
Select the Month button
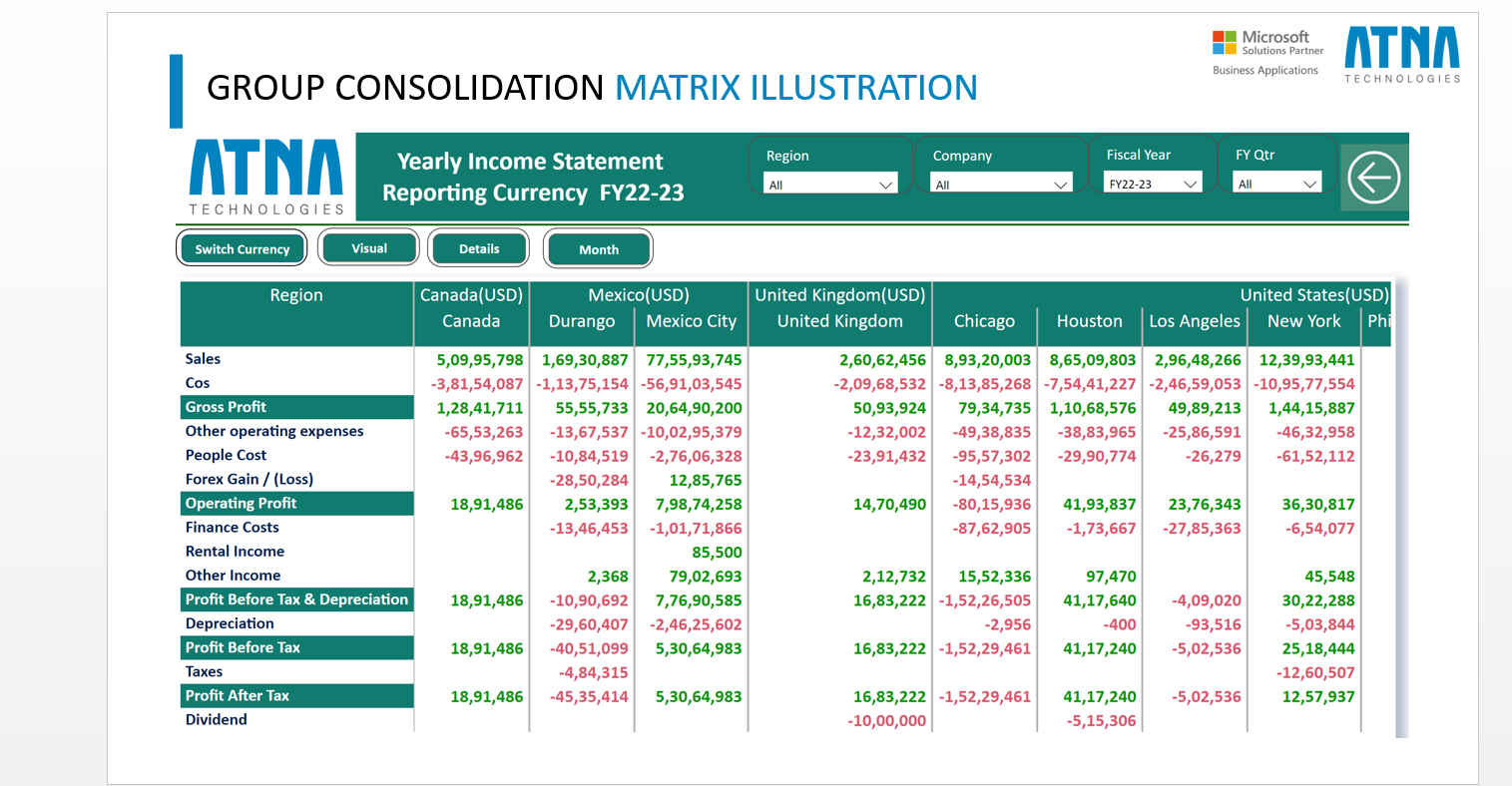coord(599,249)
